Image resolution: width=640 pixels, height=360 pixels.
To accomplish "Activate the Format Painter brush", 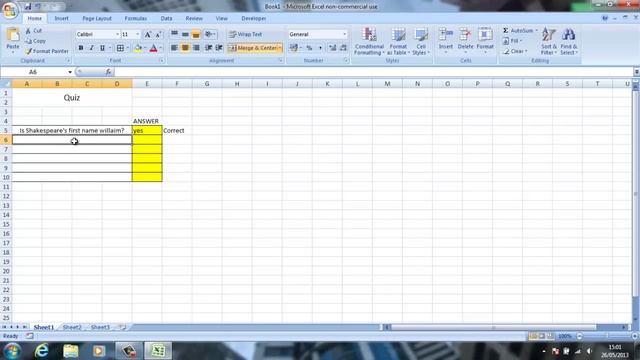I will (28, 51).
